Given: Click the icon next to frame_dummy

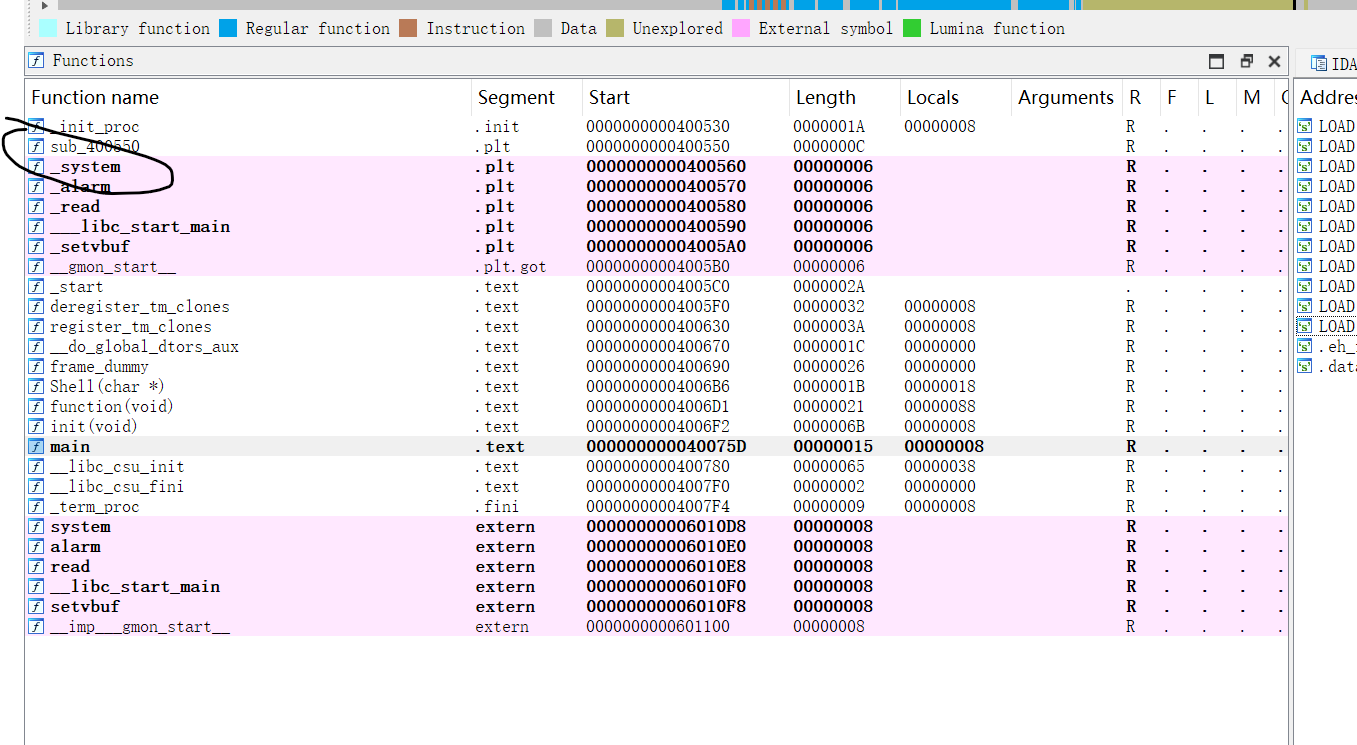Looking at the screenshot, I should tap(37, 367).
